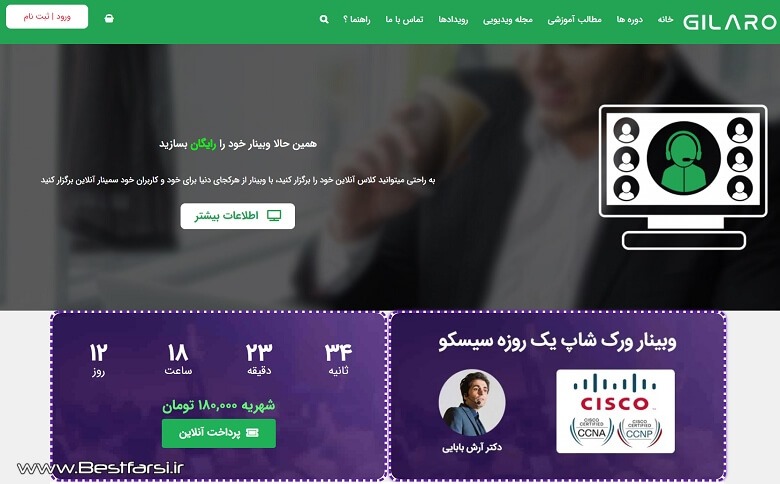Click the Cisco CCNA CCNP logo image

[615, 411]
